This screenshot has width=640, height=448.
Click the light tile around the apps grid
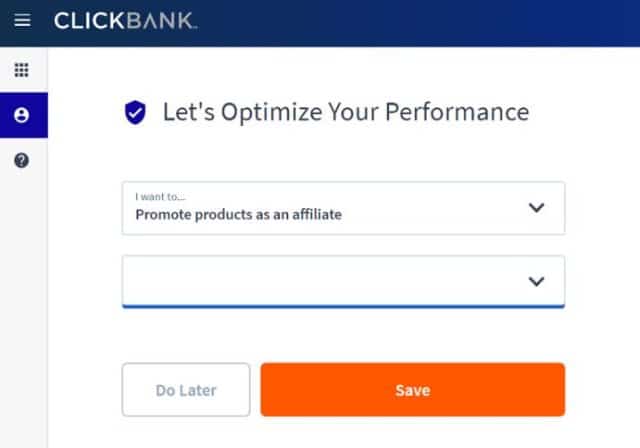[x=24, y=70]
